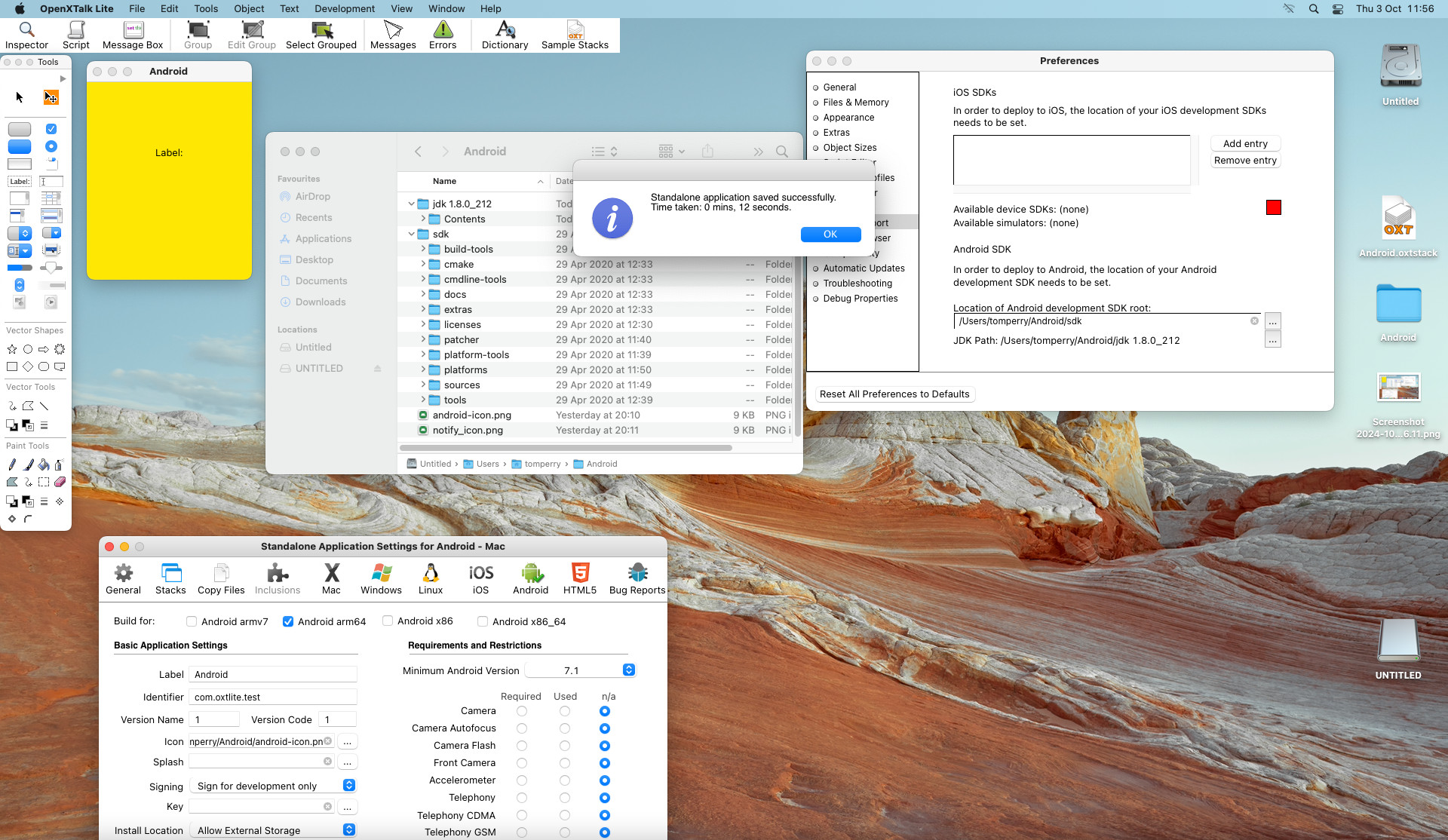The height and width of the screenshot is (840, 1448).
Task: Open Minimum Android Version dropdown
Action: pyautogui.click(x=628, y=670)
